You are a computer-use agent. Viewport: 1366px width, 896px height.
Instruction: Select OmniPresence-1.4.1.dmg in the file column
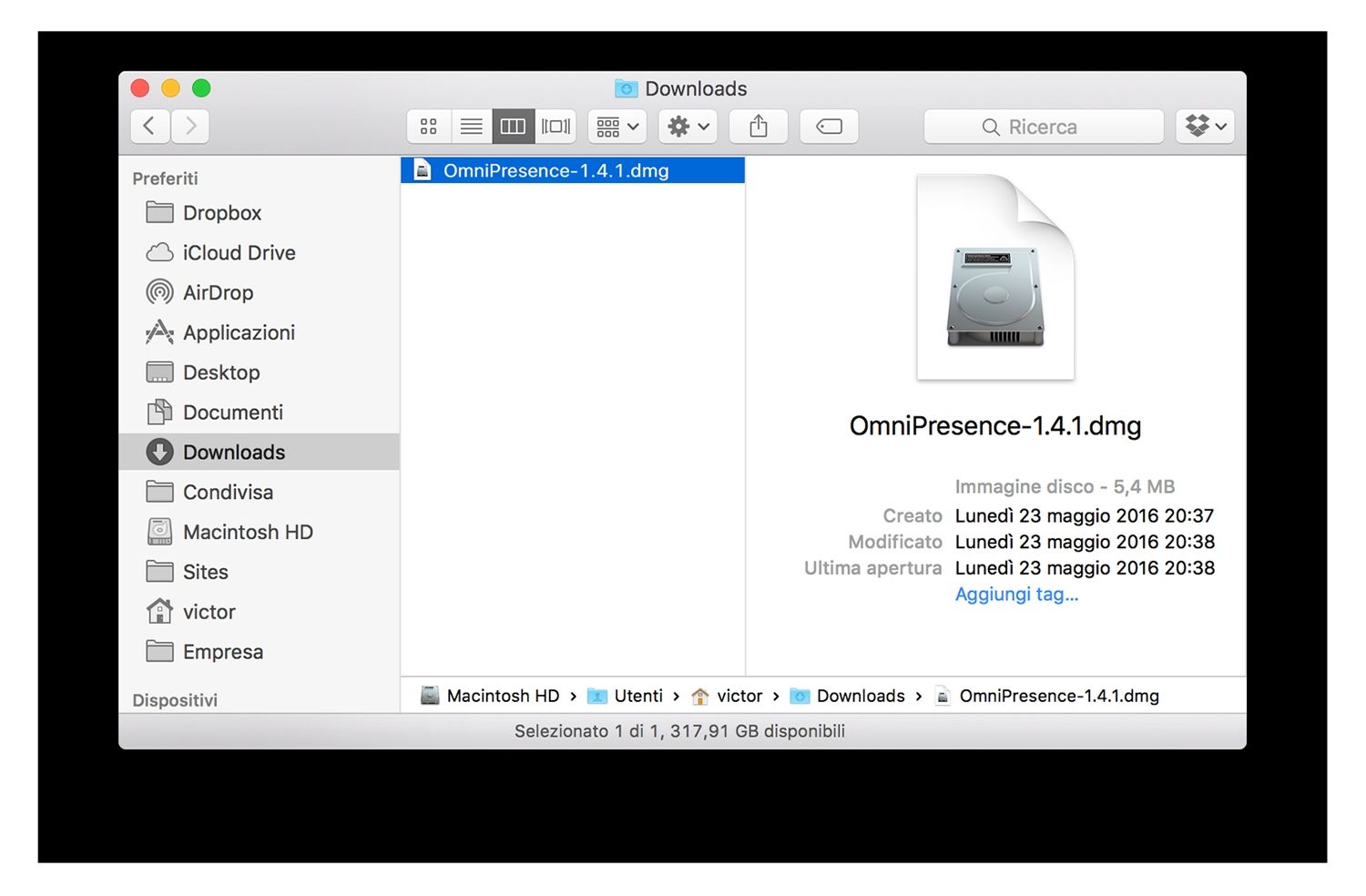click(x=573, y=170)
